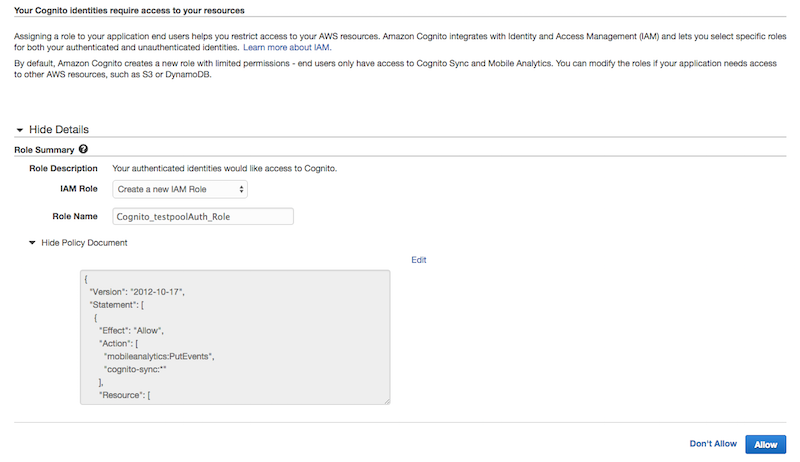Open the Learn more about IAM link
The height and width of the screenshot is (462, 800).
(287, 47)
